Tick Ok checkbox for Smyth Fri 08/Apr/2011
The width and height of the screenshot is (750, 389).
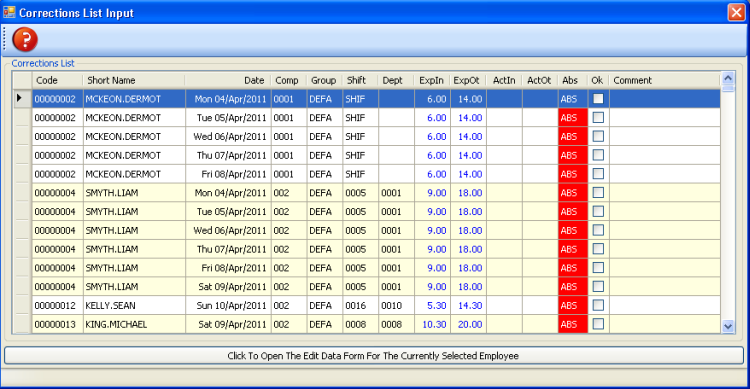(x=598, y=267)
